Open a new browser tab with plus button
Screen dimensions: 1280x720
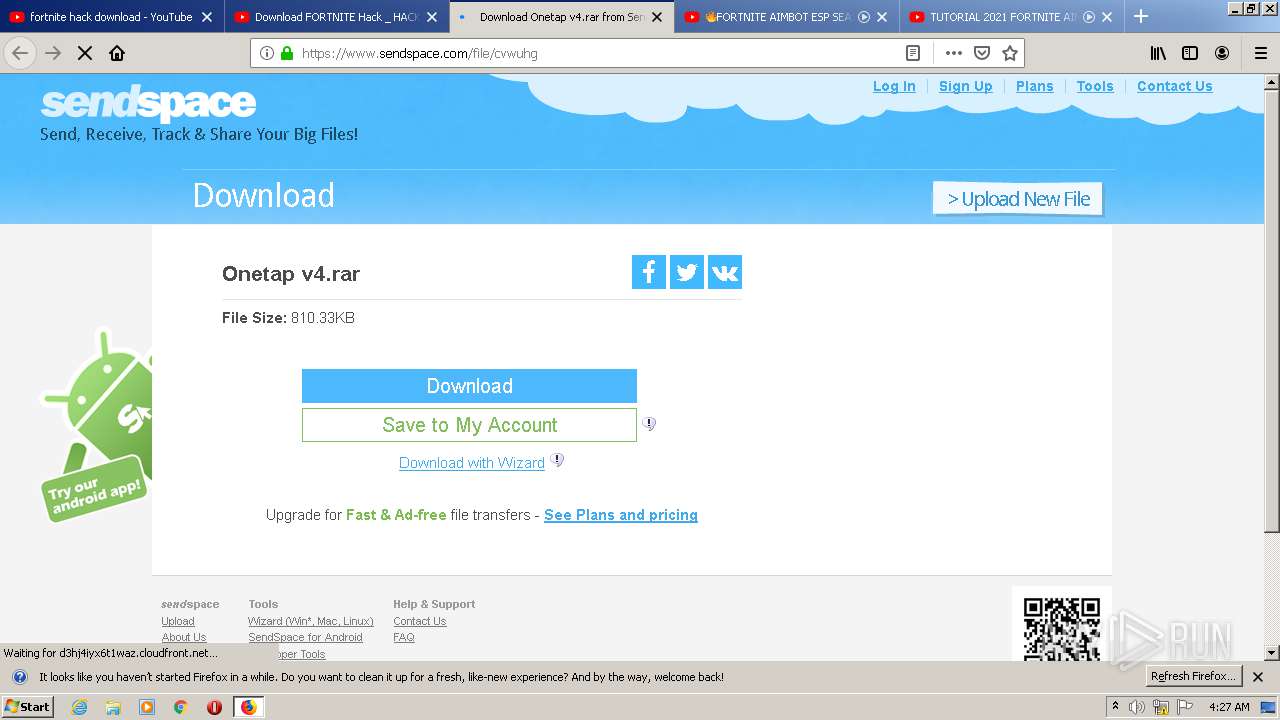pyautogui.click(x=1141, y=16)
